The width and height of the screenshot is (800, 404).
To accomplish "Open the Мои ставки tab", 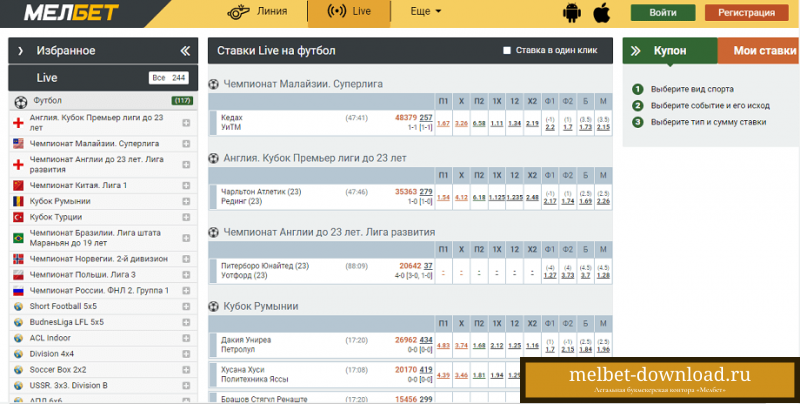I will click(x=759, y=50).
